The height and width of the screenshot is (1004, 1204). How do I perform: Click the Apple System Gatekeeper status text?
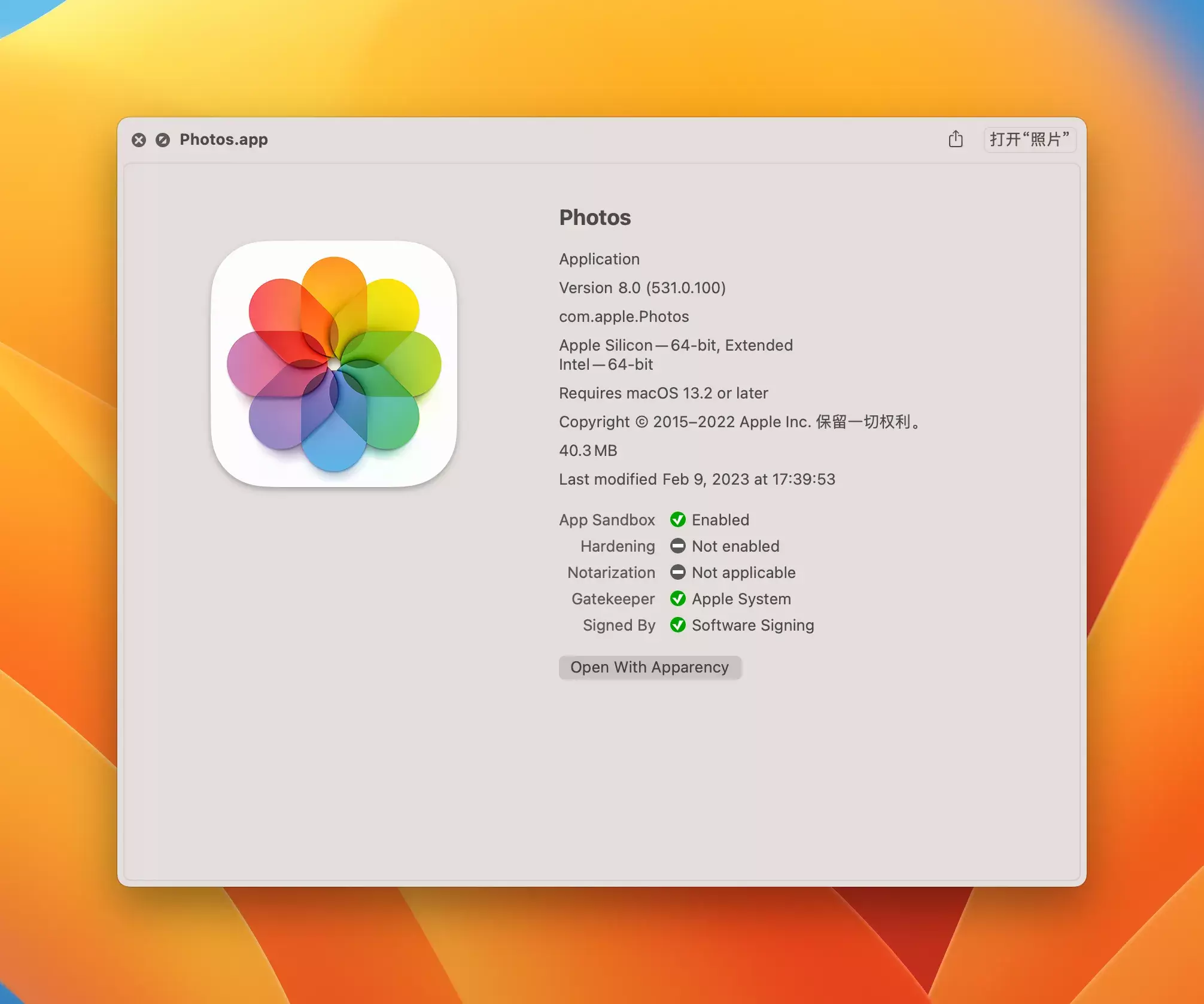tap(741, 599)
